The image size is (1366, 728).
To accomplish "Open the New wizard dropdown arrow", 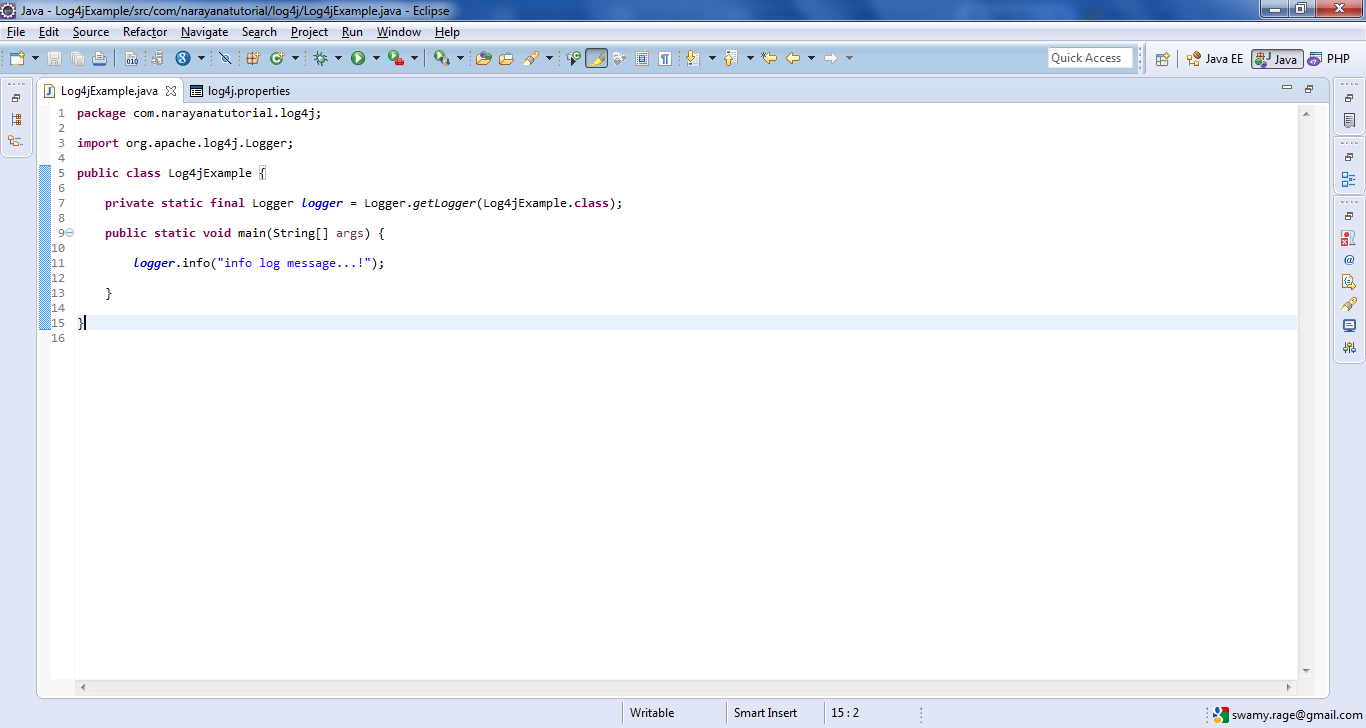I will click(35, 58).
